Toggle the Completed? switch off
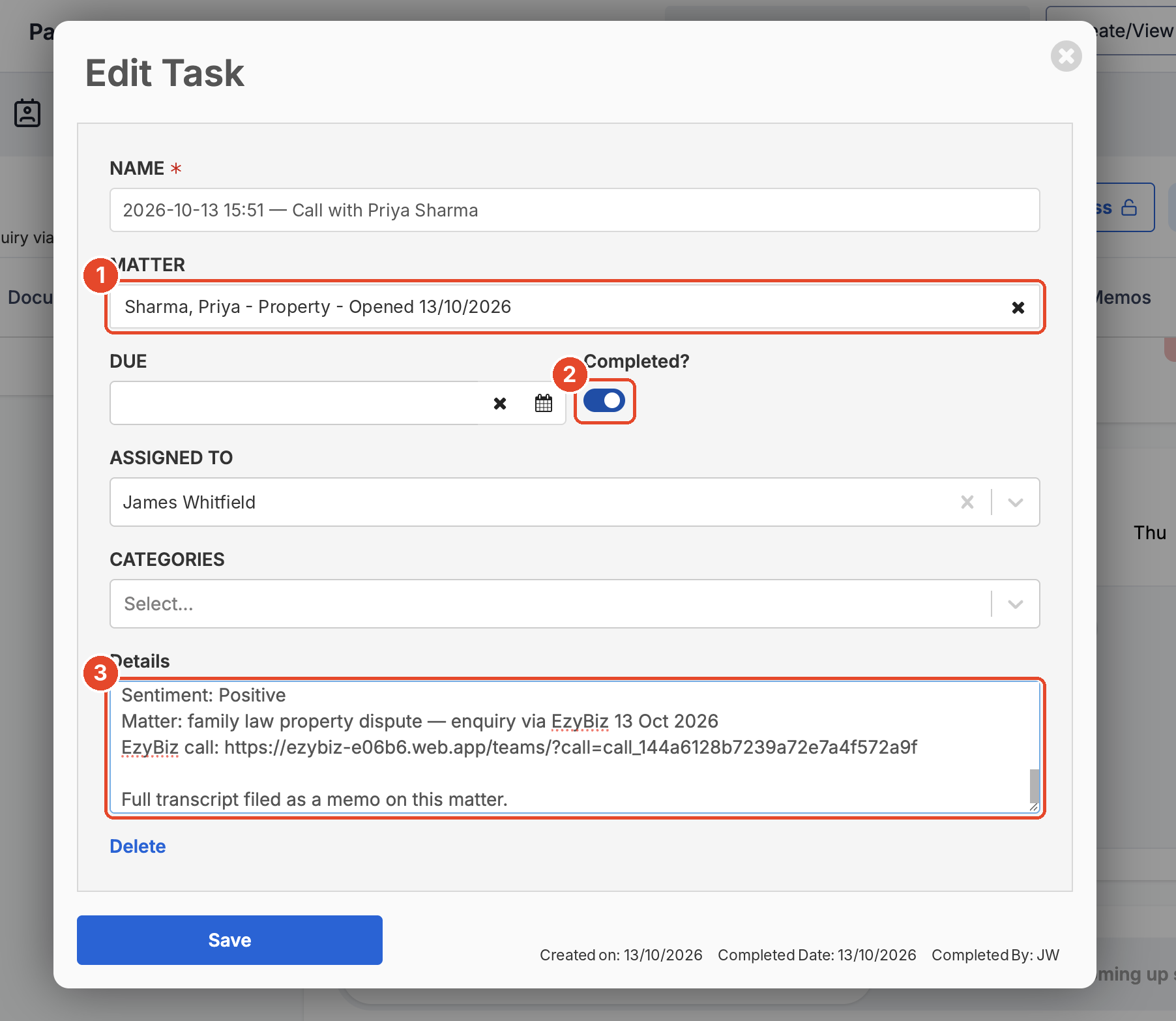Image resolution: width=1176 pixels, height=1021 pixels. click(x=604, y=400)
